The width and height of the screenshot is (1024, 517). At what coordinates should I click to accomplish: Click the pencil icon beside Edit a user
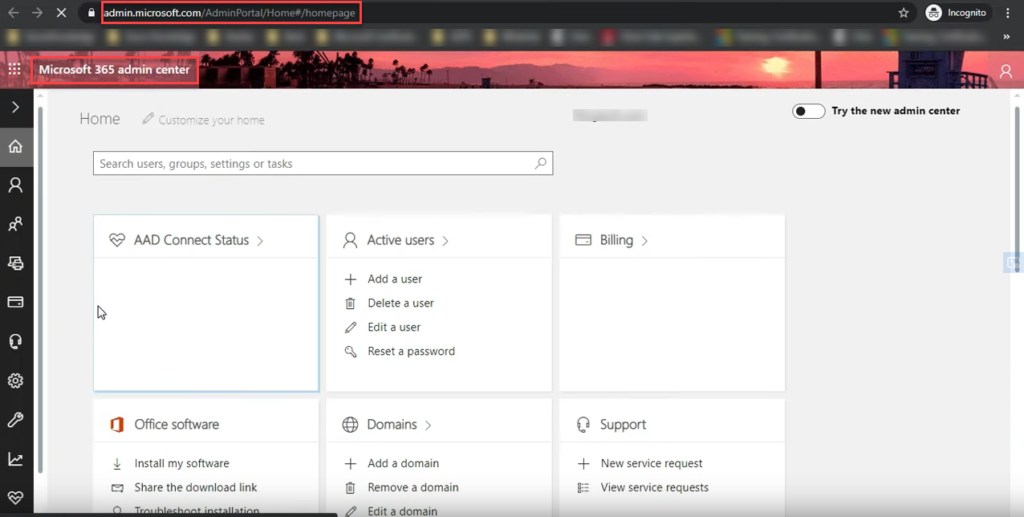[x=351, y=328]
